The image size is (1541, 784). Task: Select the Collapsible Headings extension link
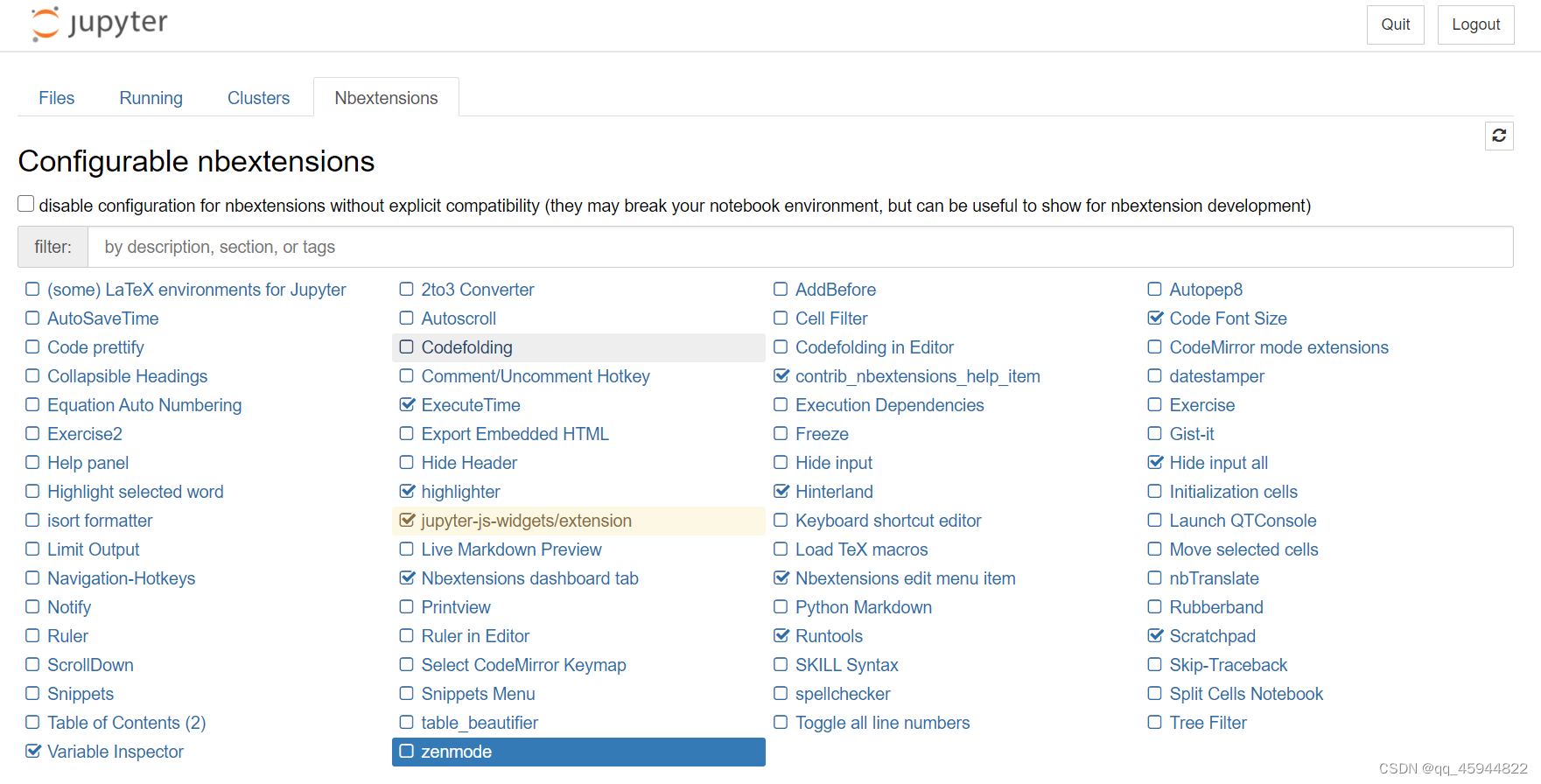pos(128,376)
